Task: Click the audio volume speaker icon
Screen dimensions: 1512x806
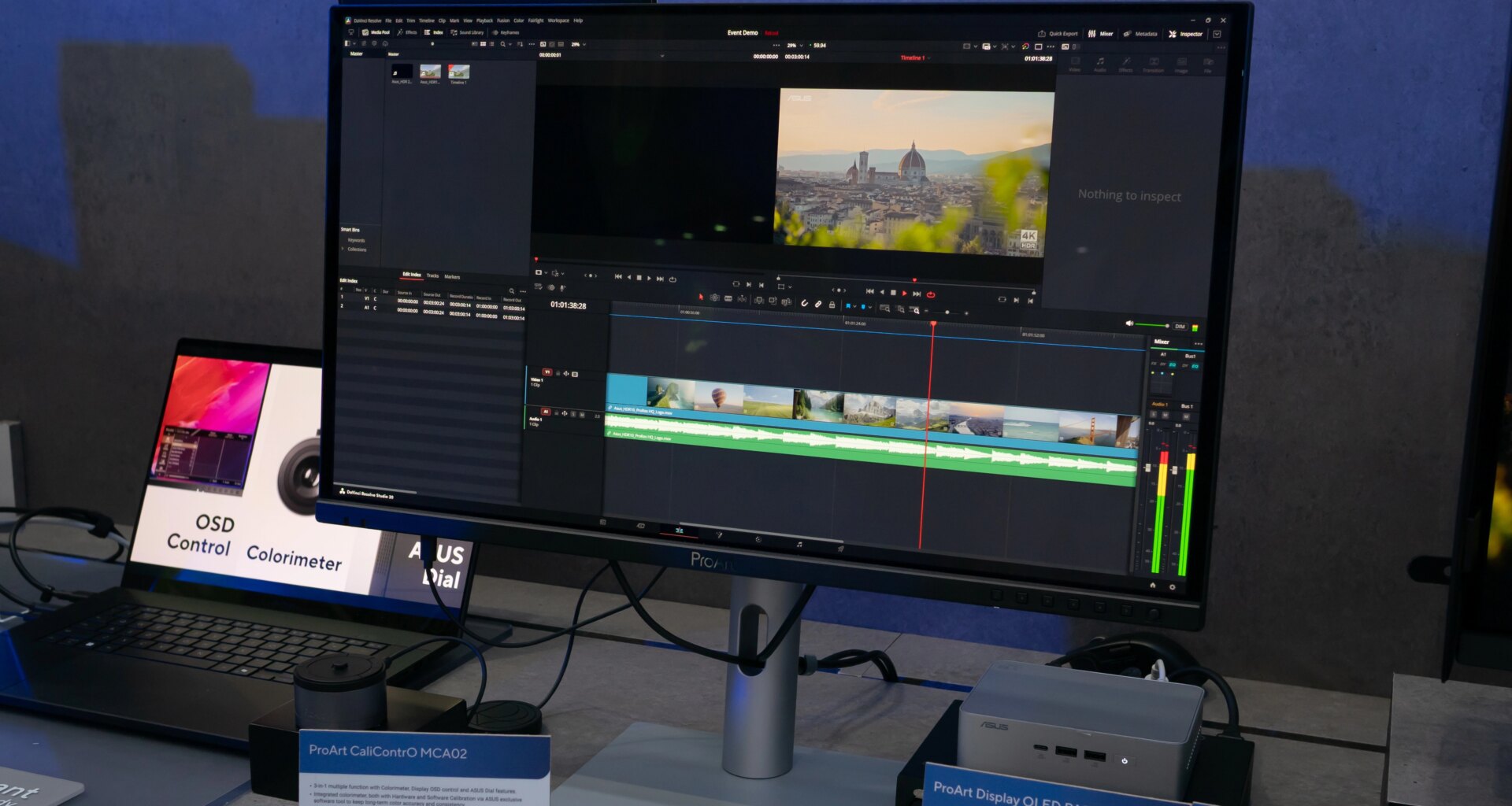Action: coord(1129,323)
